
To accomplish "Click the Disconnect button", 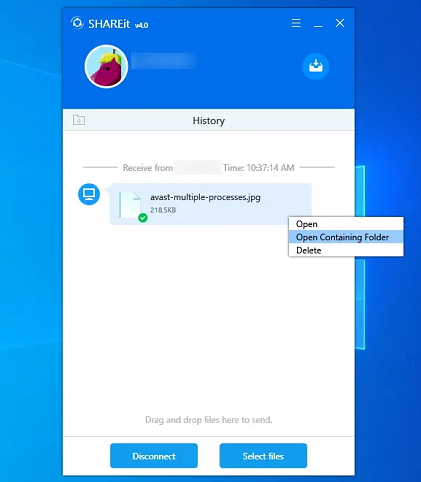I will (x=154, y=456).
